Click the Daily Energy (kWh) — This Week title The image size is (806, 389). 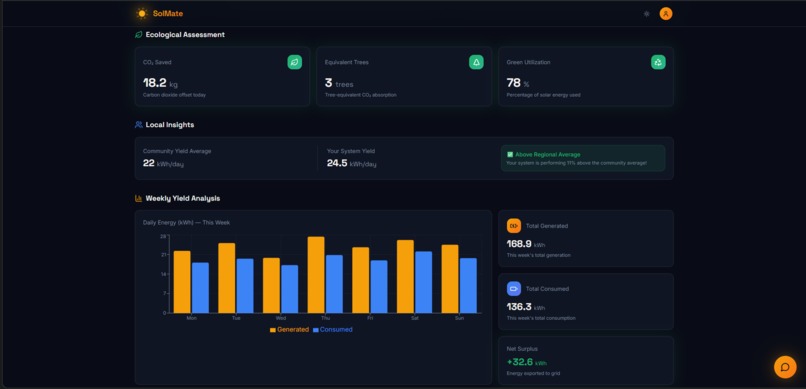[187, 223]
